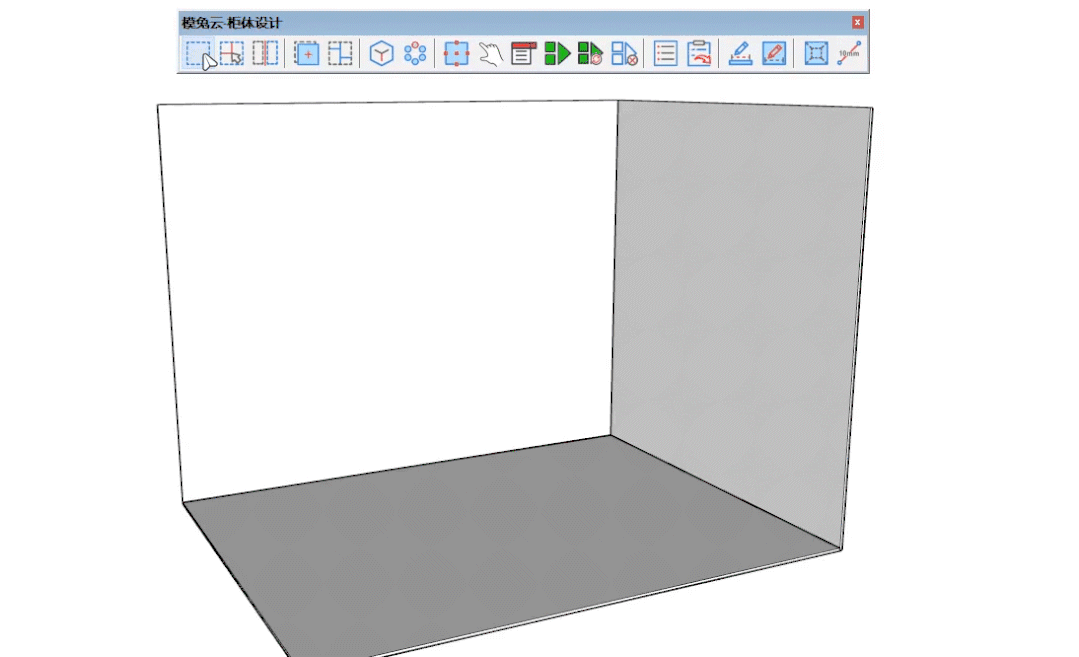Open the red-header list panel icon

tap(523, 53)
